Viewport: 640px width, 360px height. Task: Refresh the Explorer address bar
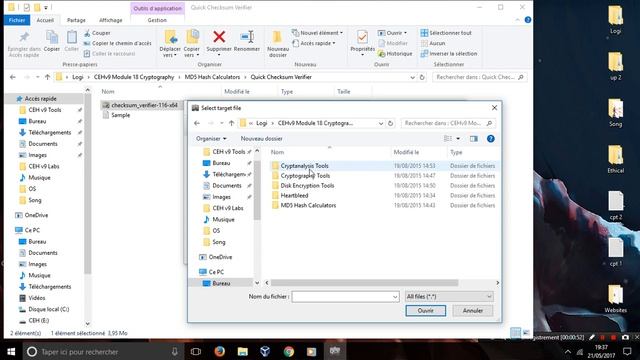tap(422, 77)
